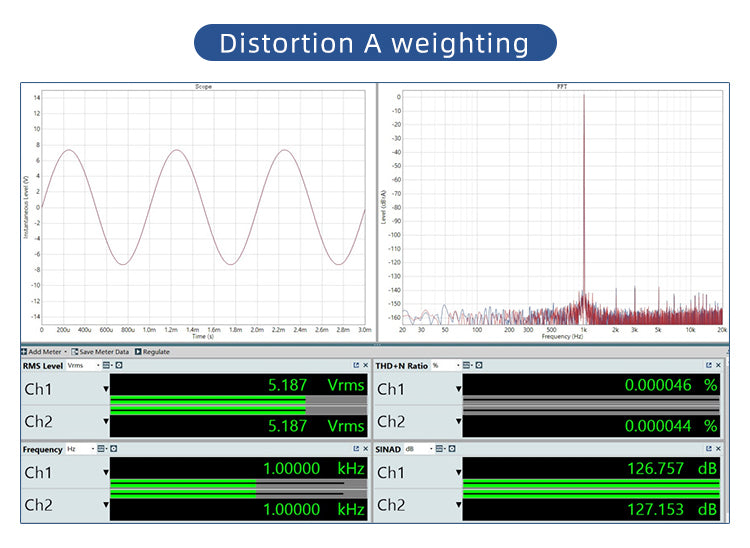Pop out the RMS Level meter panel
This screenshot has height=548, width=750.
pos(356,366)
